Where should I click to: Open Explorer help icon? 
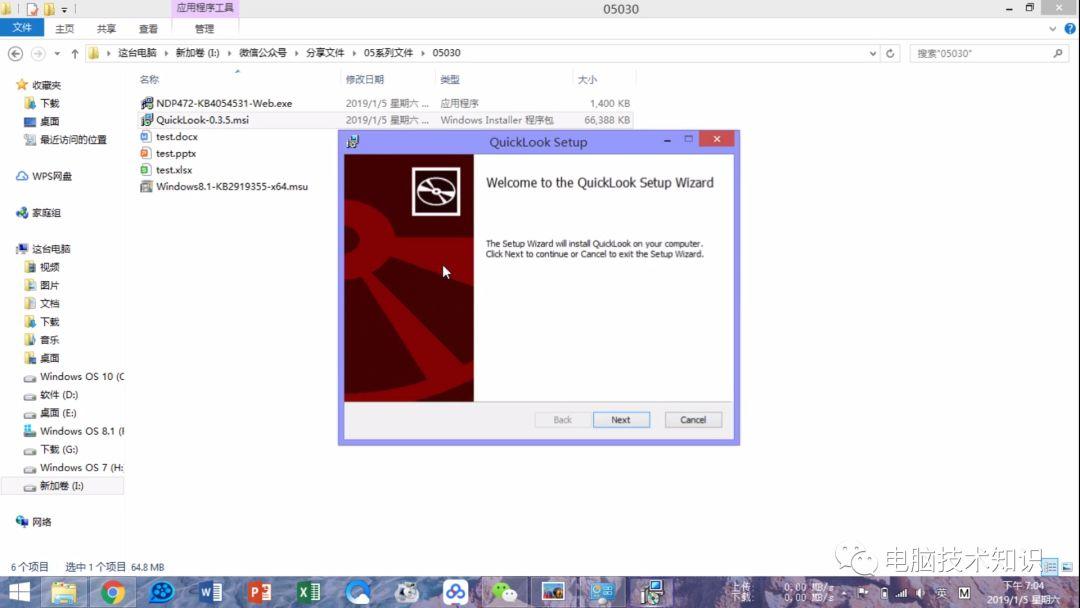pos(1070,29)
